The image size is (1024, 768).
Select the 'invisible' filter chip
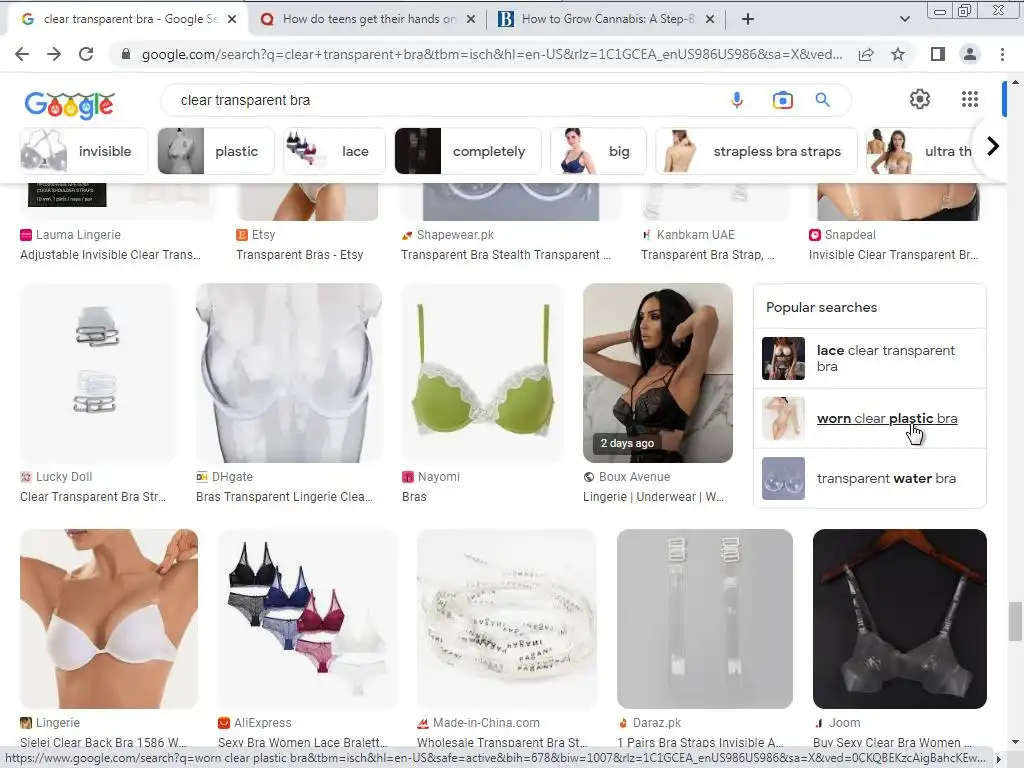pos(84,152)
